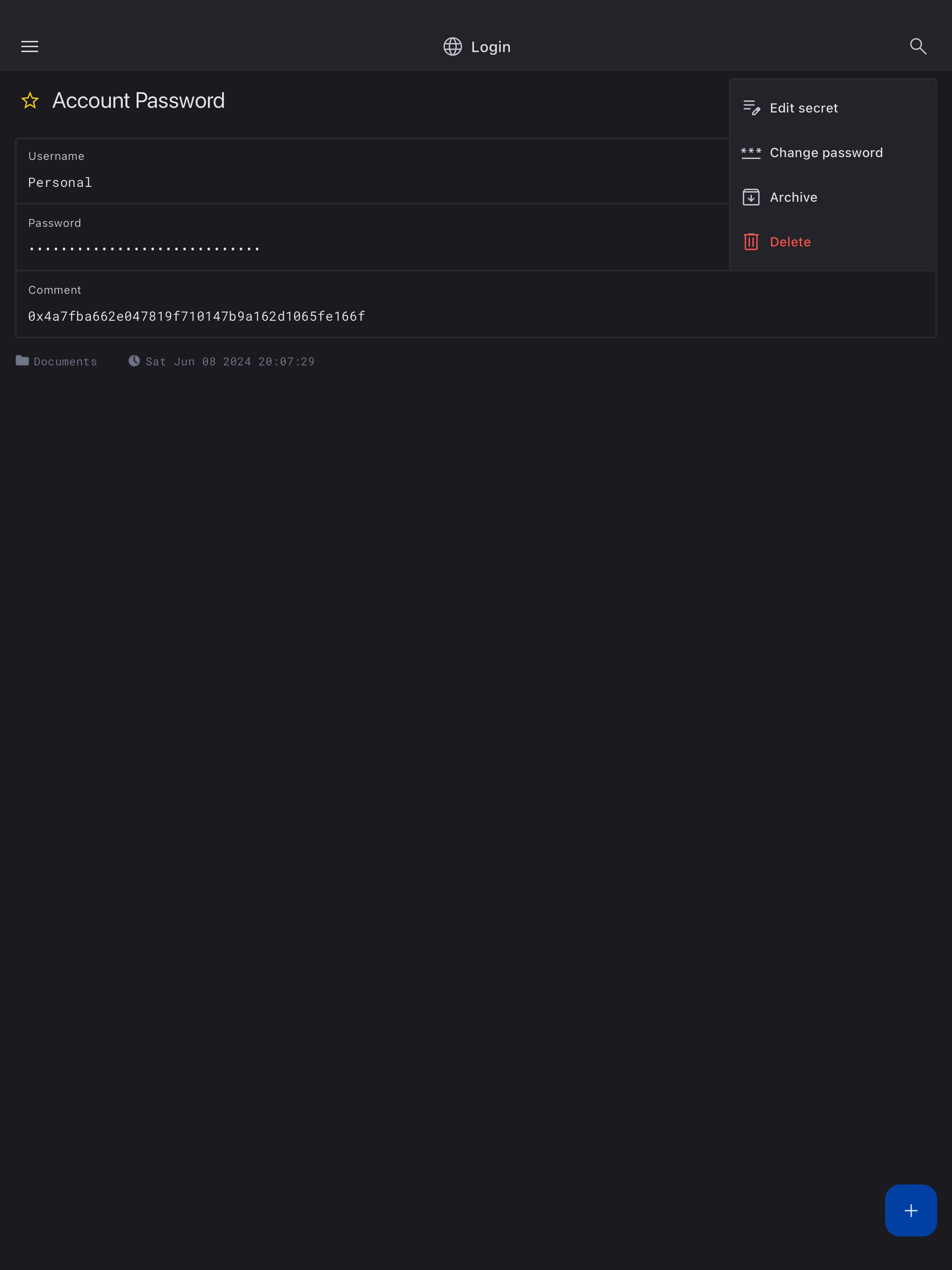Click the masked Password field dots
The height and width of the screenshot is (1270, 952).
coord(144,249)
